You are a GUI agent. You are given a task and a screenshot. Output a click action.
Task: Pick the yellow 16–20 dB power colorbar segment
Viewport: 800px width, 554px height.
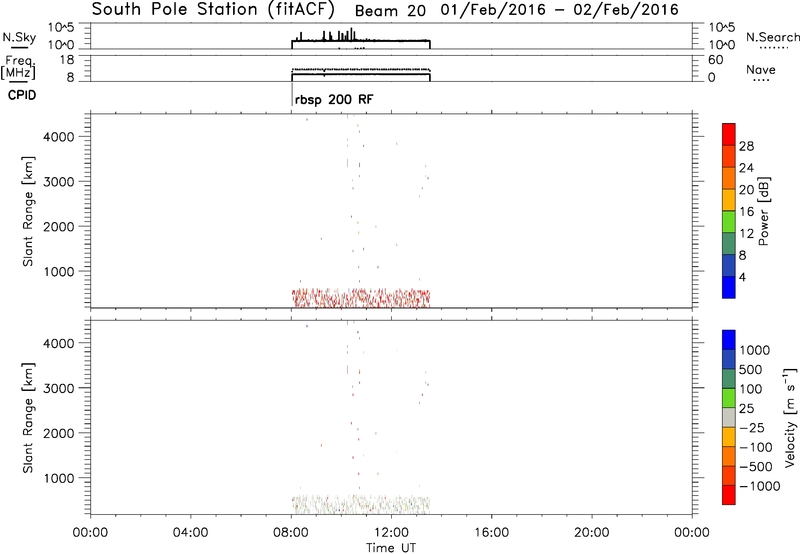(x=729, y=200)
